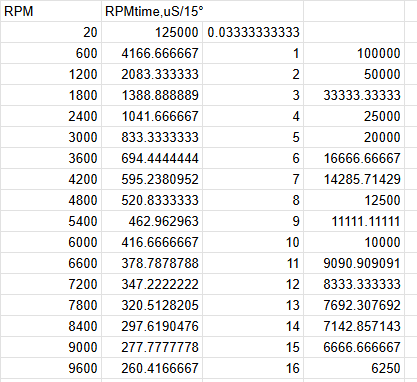Select the RPM cell 5400
Viewport: 417px width, 382px height.
[51, 221]
